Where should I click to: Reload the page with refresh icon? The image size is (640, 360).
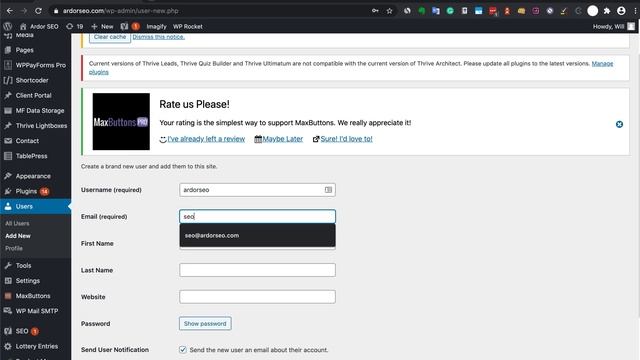(x=38, y=11)
